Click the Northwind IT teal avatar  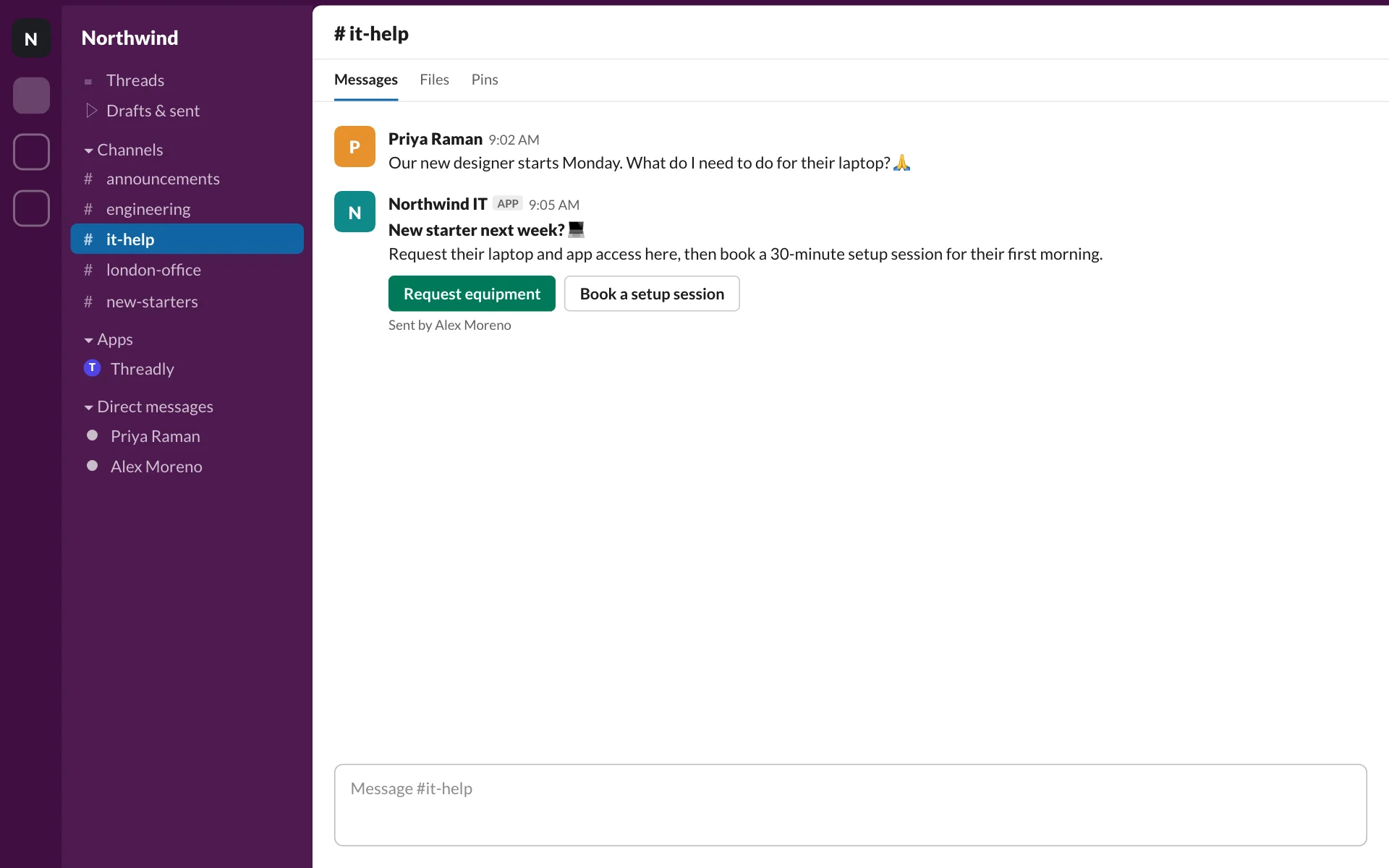[x=354, y=212]
